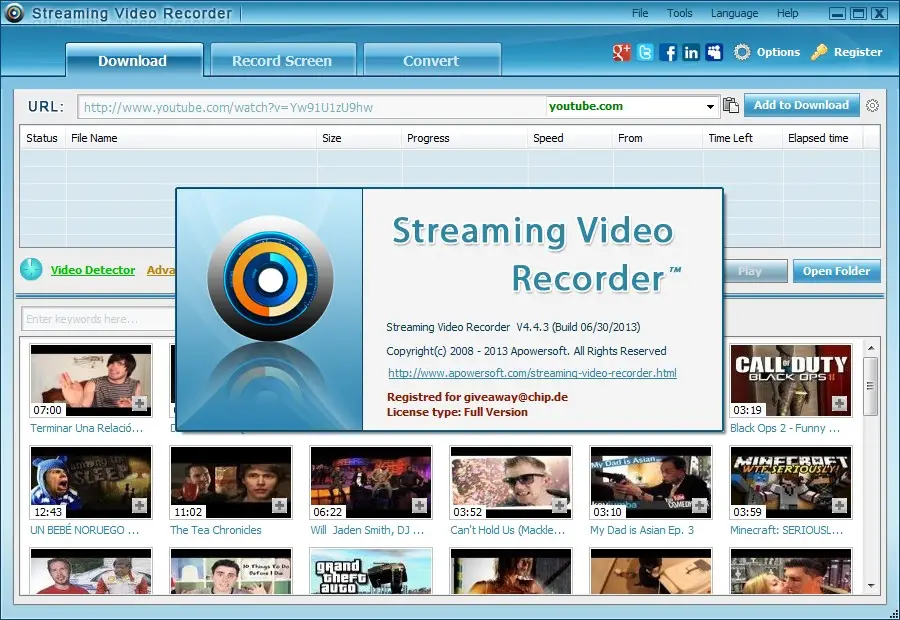The height and width of the screenshot is (620, 900).
Task: Select the Call of Duty Black Ops thumbnail
Action: pyautogui.click(x=791, y=381)
